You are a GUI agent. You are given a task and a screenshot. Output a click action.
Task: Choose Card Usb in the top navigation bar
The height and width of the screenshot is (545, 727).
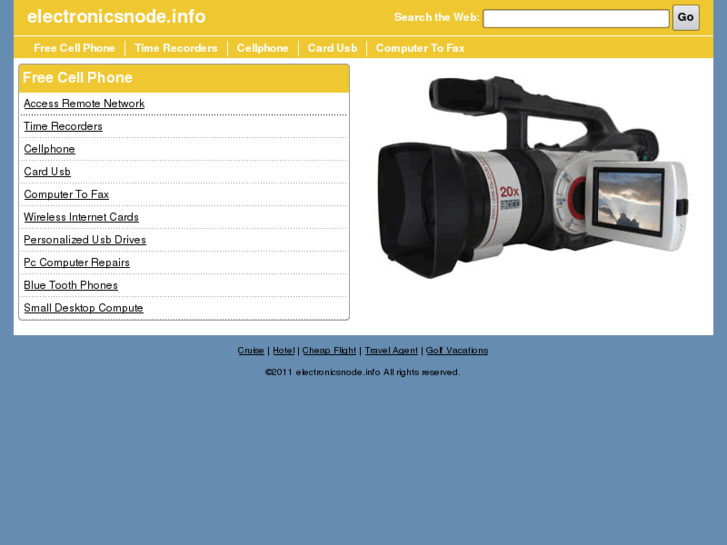pyautogui.click(x=332, y=48)
